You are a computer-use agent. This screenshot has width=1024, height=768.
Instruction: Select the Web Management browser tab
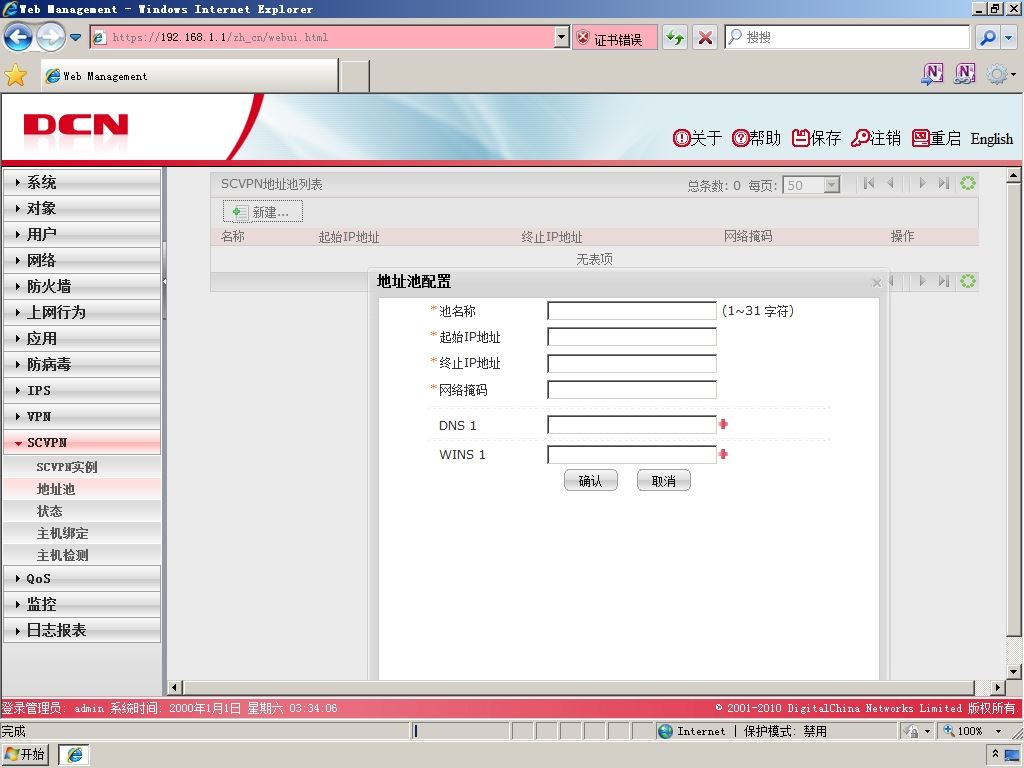tap(189, 76)
